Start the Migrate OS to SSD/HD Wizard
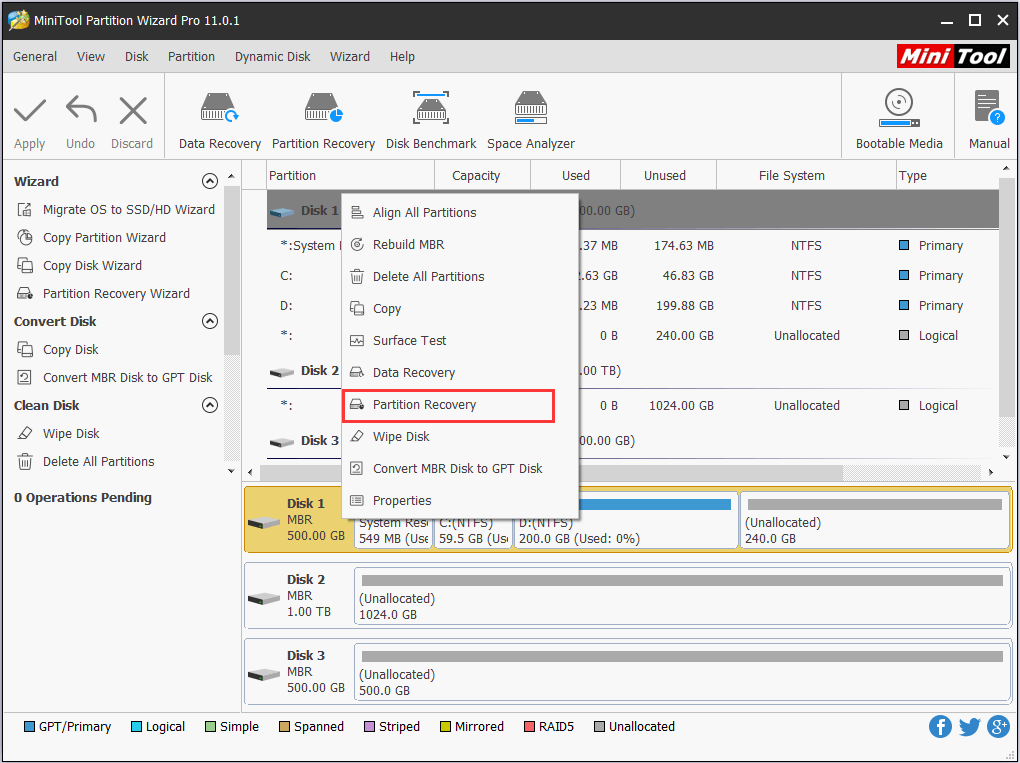Screen dimensions: 1020x763 coord(116,209)
